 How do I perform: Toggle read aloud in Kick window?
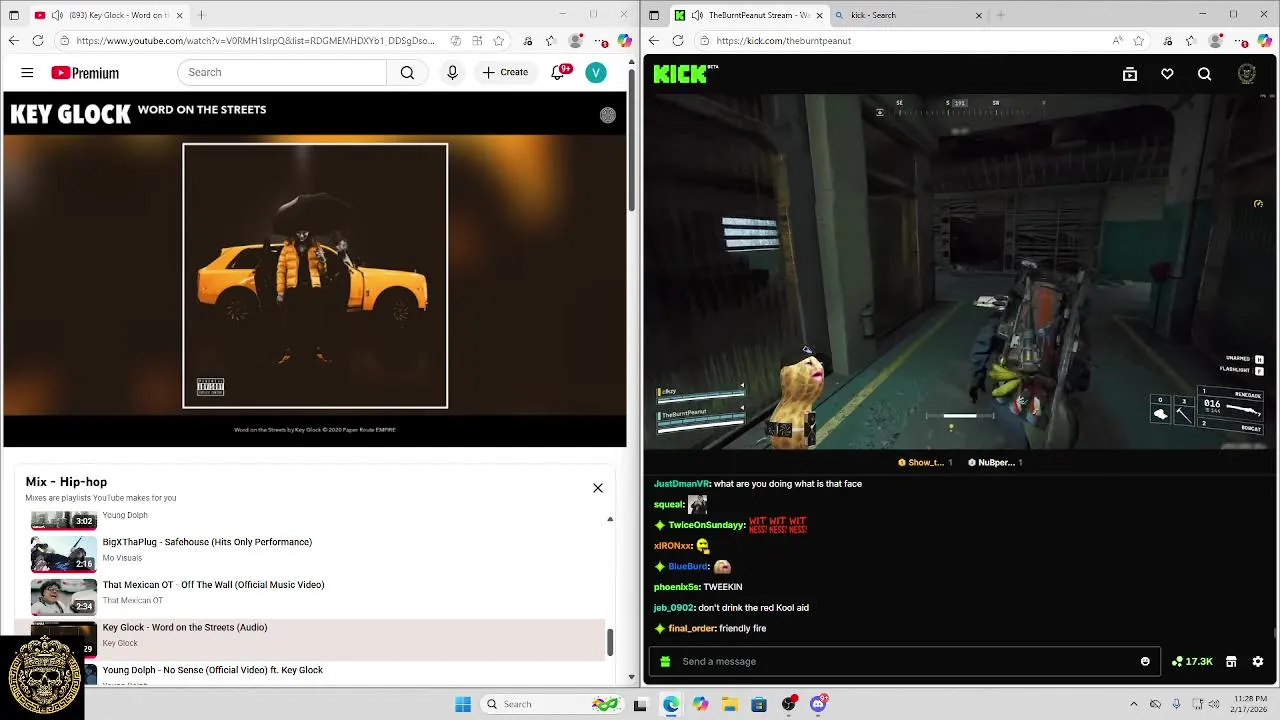(x=1117, y=41)
